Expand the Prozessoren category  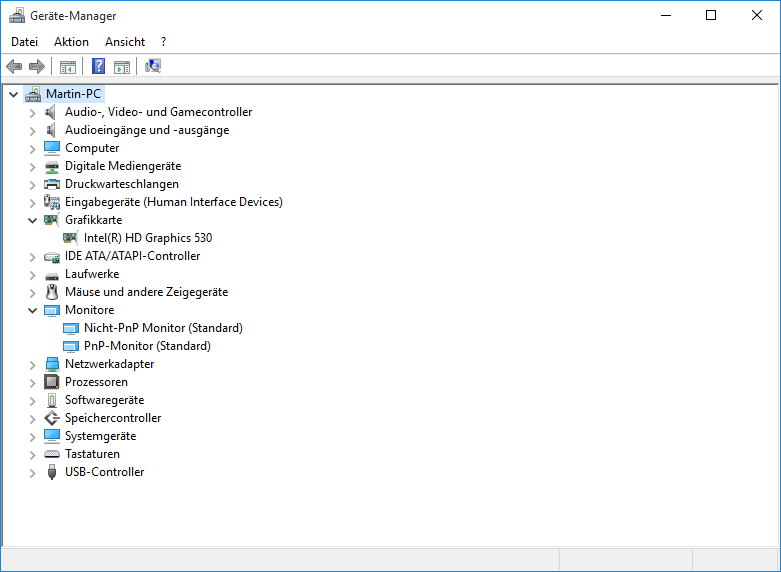[x=33, y=383]
